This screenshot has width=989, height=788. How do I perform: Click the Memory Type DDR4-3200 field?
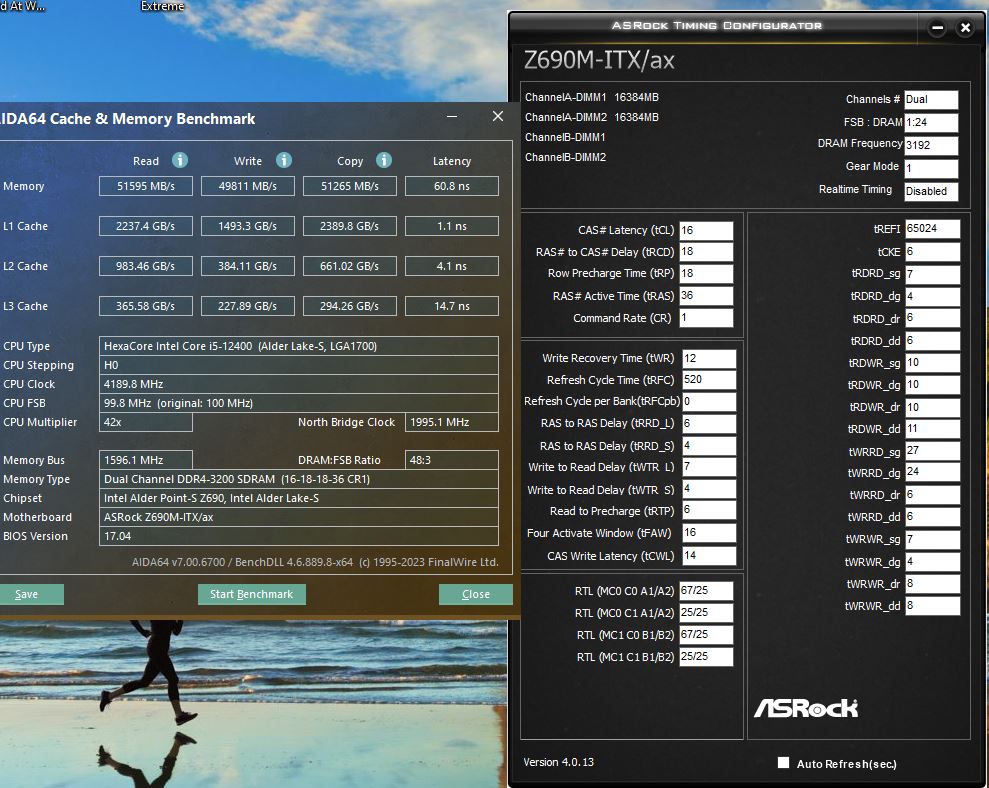[x=299, y=479]
